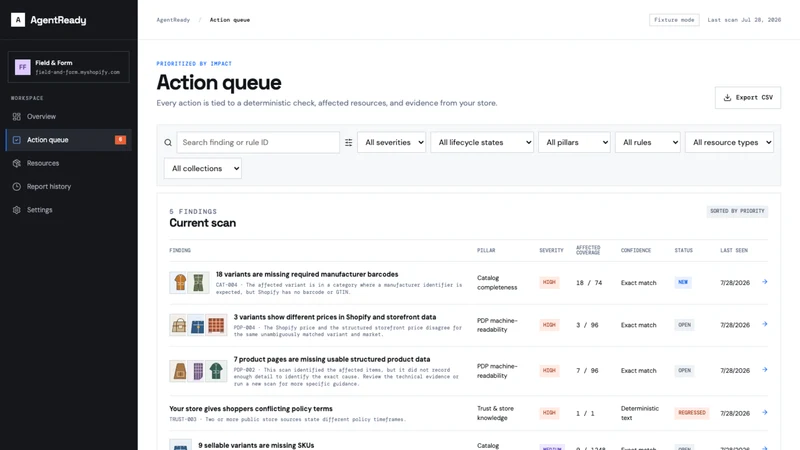Click the Pillar column header
Image resolution: width=800 pixels, height=450 pixels.
[486, 251]
